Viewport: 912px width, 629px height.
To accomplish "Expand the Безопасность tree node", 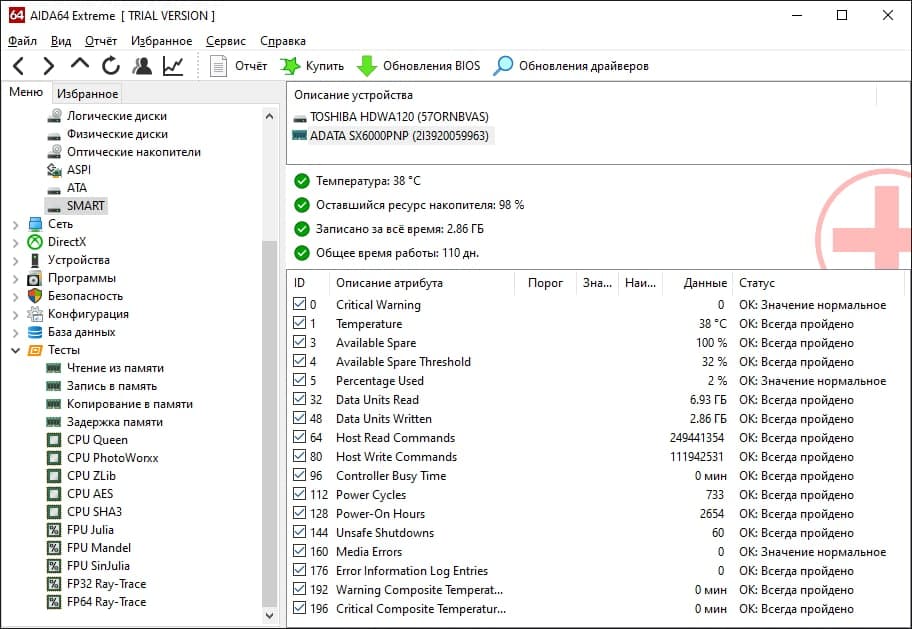I will (16, 297).
